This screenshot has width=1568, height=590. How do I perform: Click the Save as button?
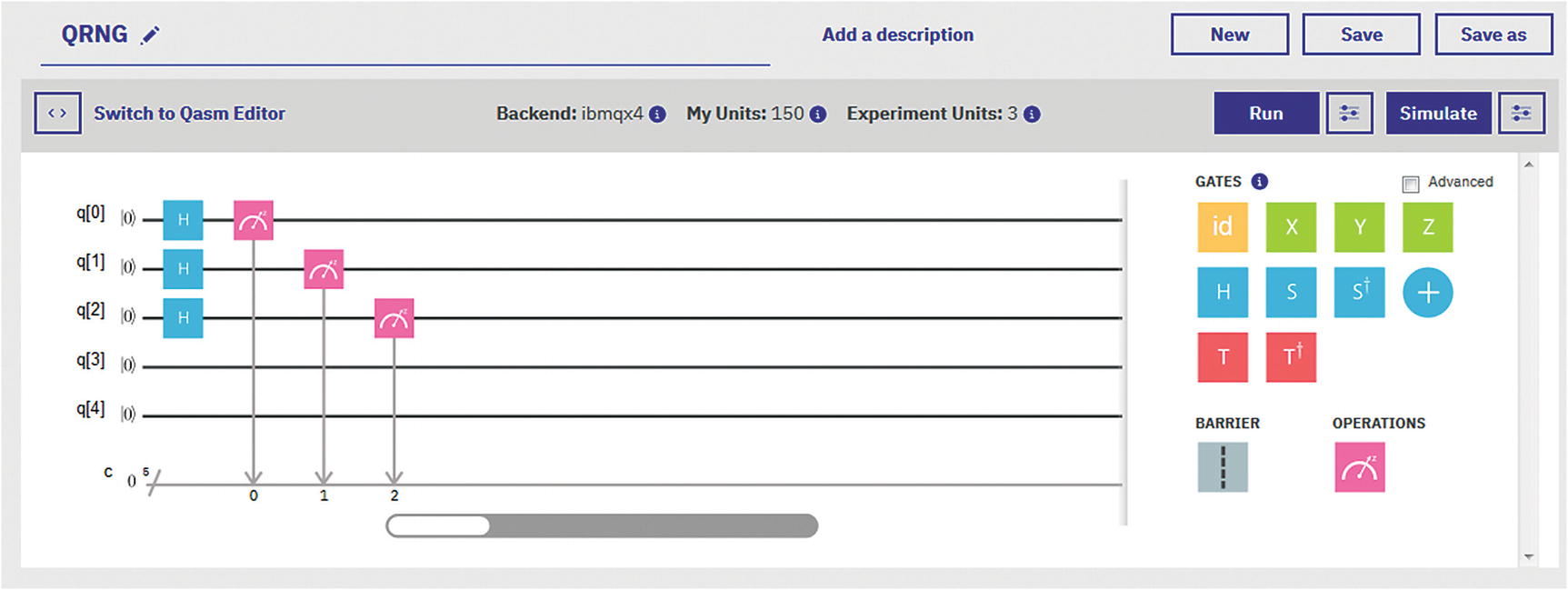point(1493,35)
